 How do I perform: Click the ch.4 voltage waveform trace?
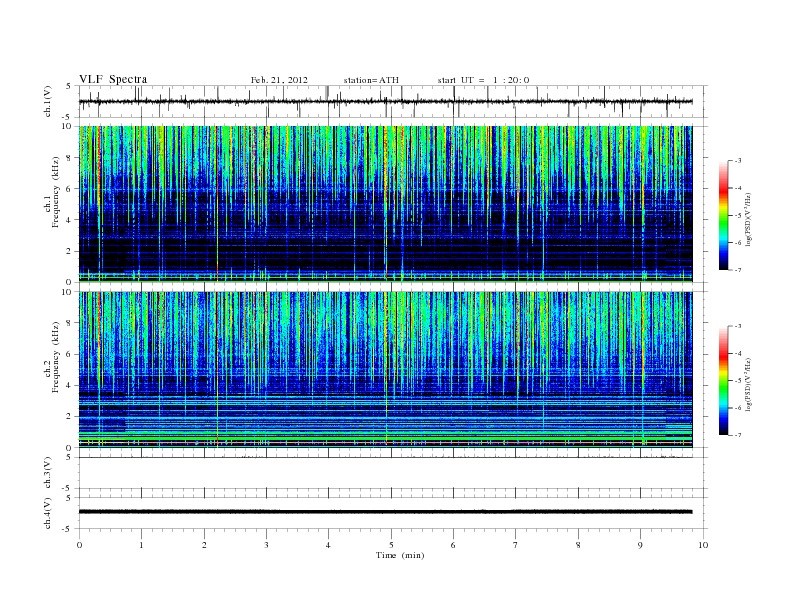385,512
